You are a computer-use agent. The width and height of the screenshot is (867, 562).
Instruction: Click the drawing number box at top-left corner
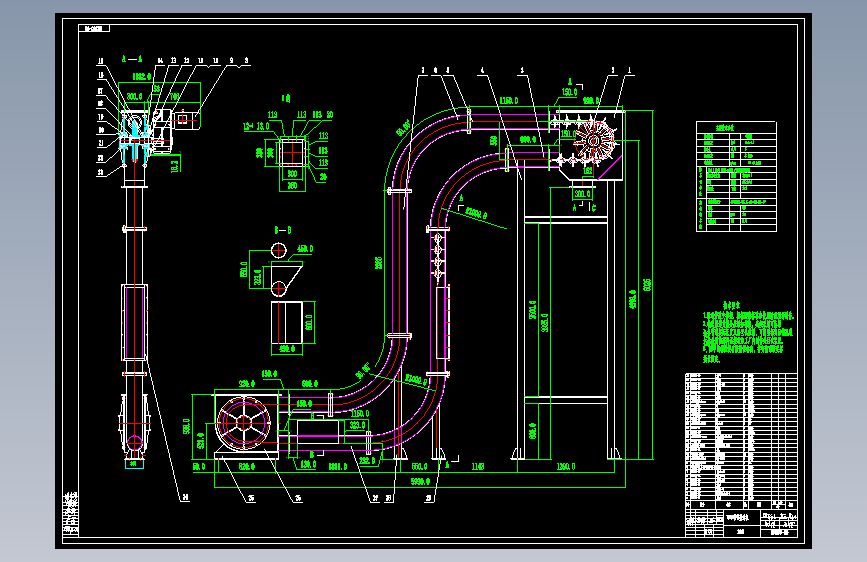click(x=94, y=28)
